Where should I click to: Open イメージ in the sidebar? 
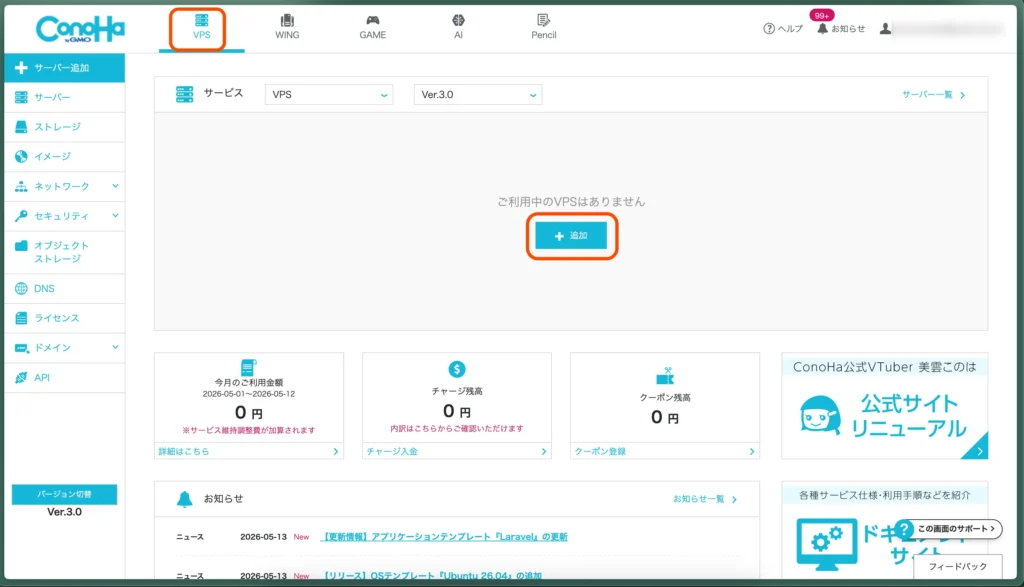[64, 157]
